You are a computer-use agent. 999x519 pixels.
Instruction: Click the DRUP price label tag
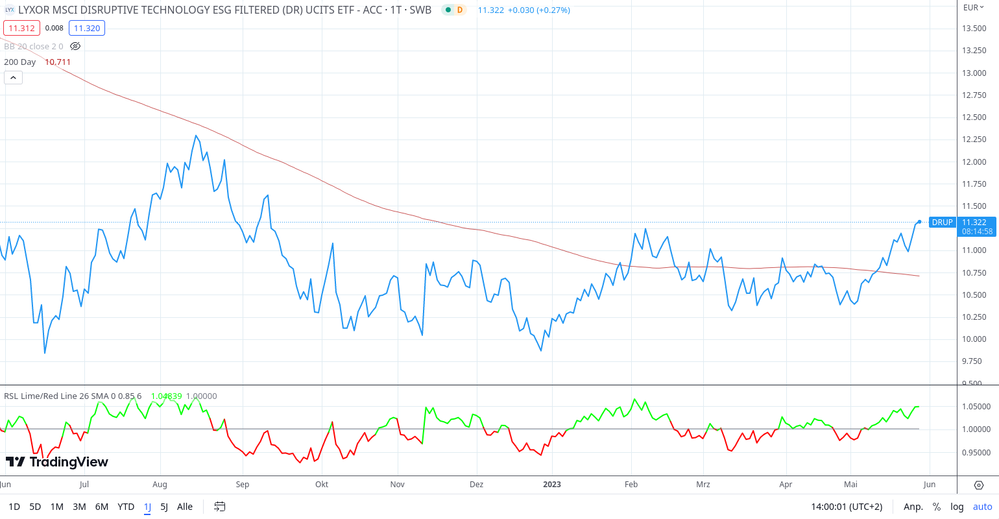point(942,222)
